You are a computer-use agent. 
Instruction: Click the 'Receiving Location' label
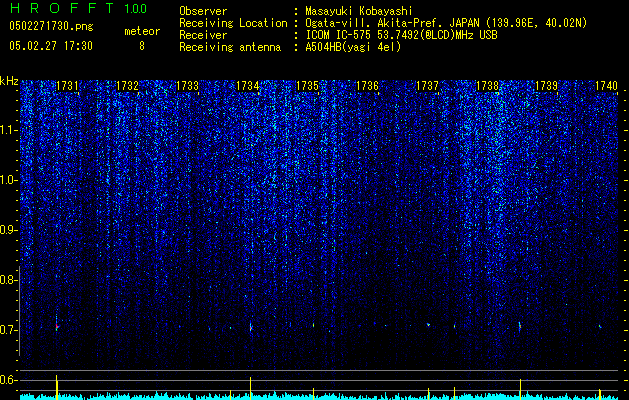click(x=233, y=23)
